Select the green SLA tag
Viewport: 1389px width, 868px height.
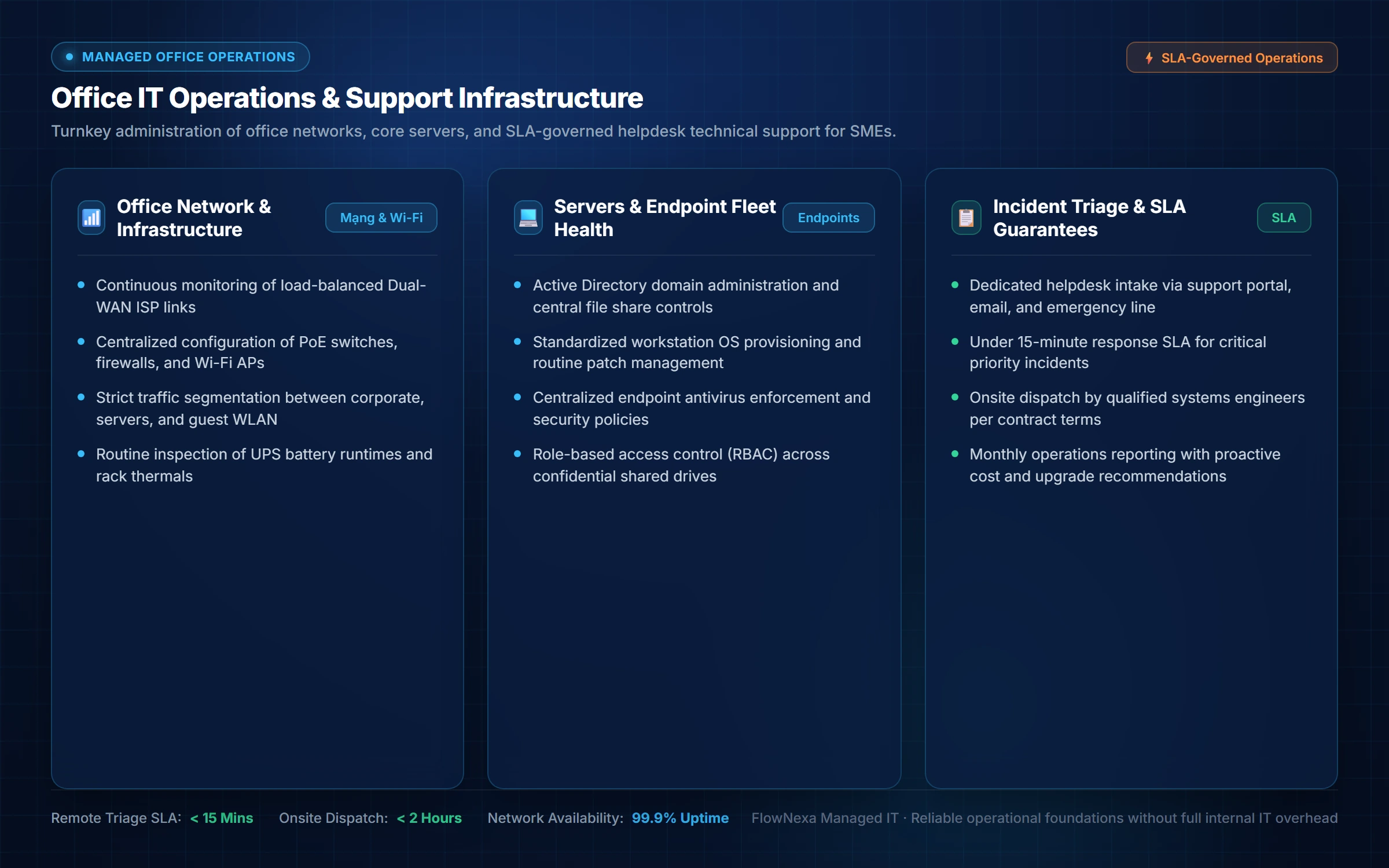coord(1284,218)
